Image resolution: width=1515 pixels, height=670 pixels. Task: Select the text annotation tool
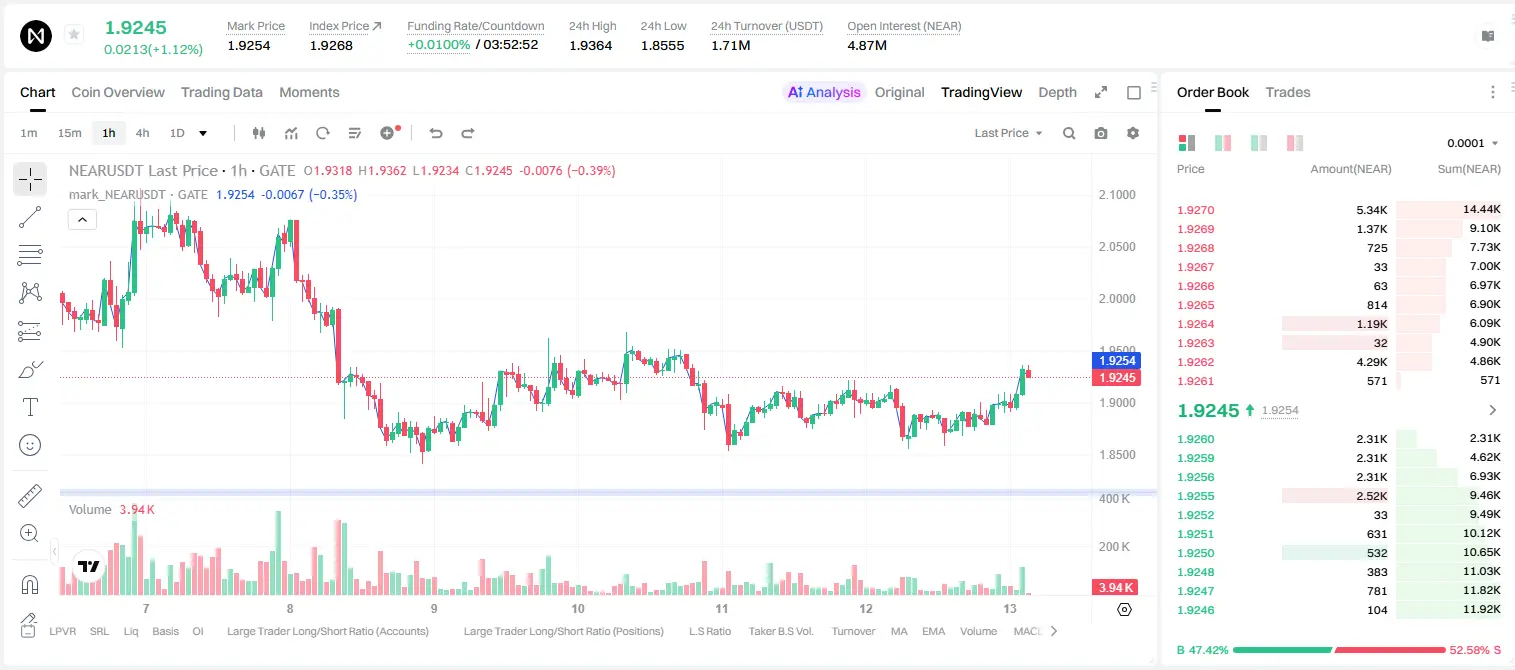click(30, 407)
